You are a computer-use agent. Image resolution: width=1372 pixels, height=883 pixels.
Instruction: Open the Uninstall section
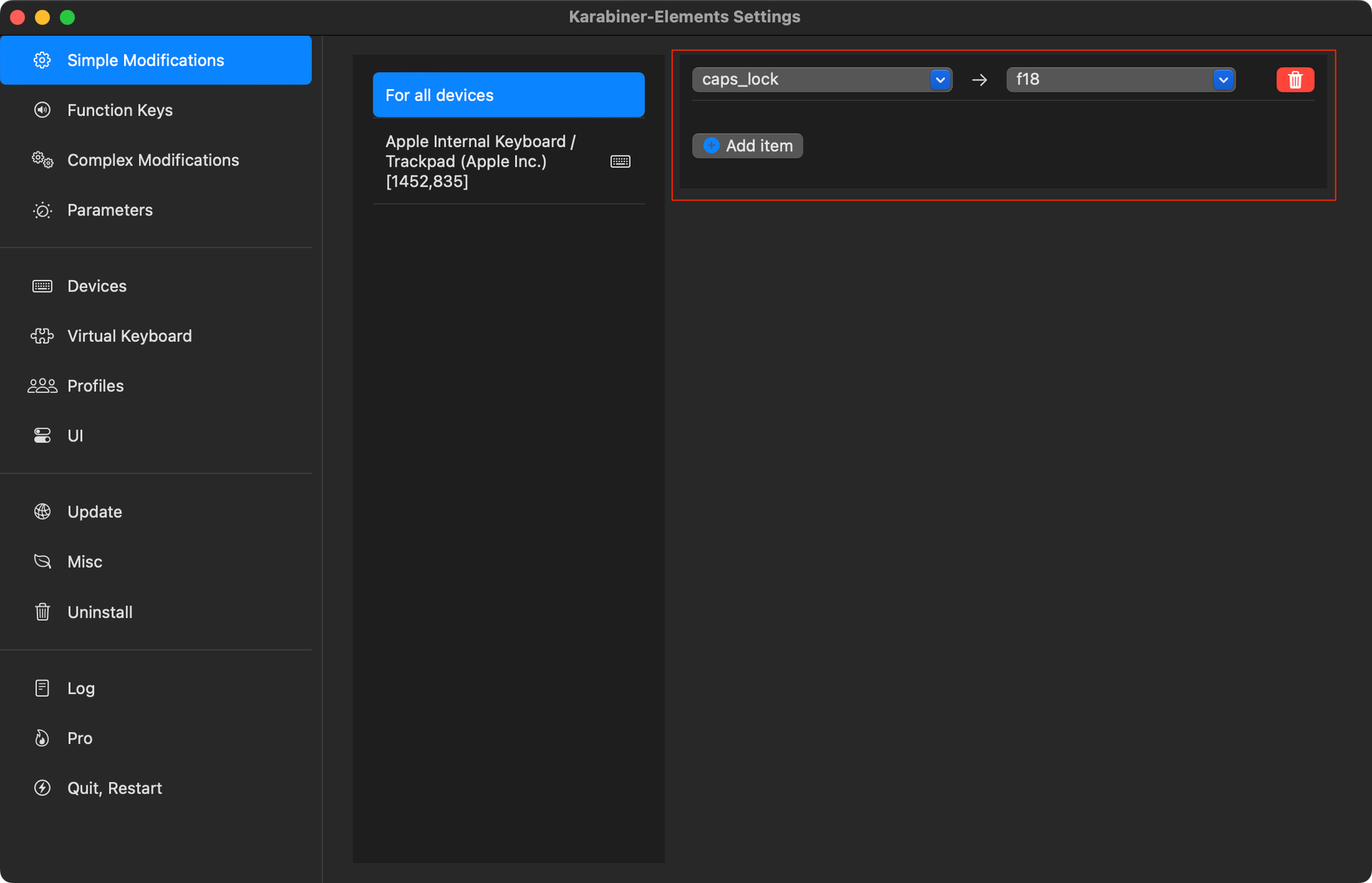[x=99, y=612]
